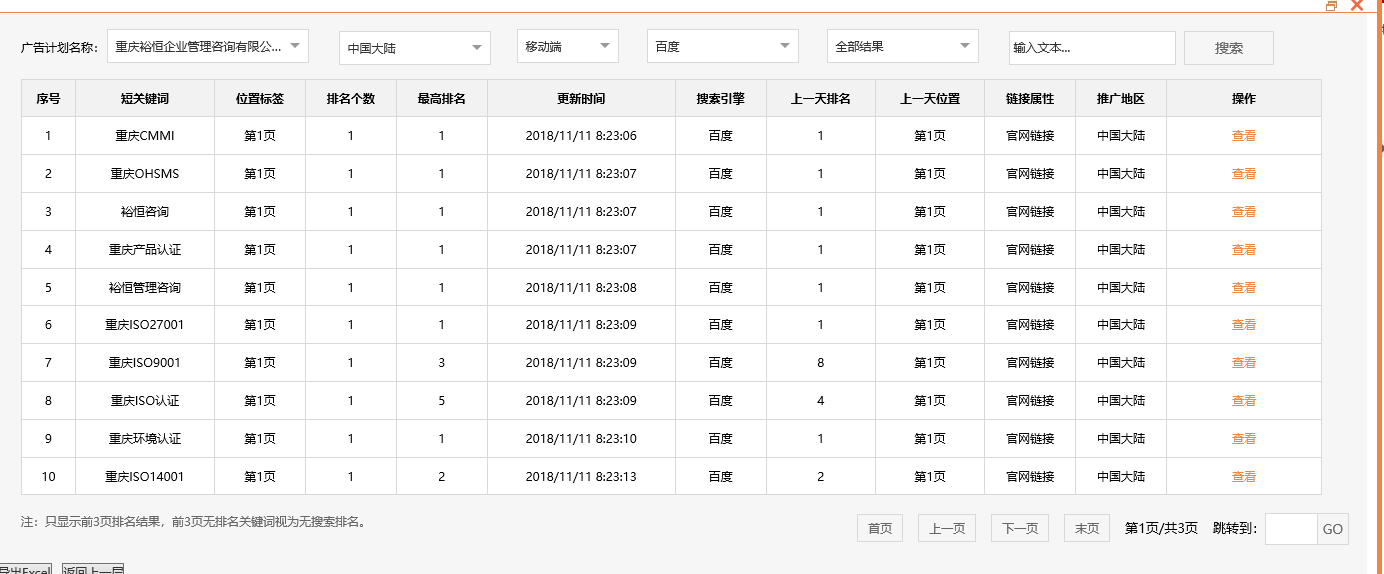This screenshot has height=574, width=1384.
Task: Select keyword cell 重庆ISO9001
Action: click(x=145, y=363)
